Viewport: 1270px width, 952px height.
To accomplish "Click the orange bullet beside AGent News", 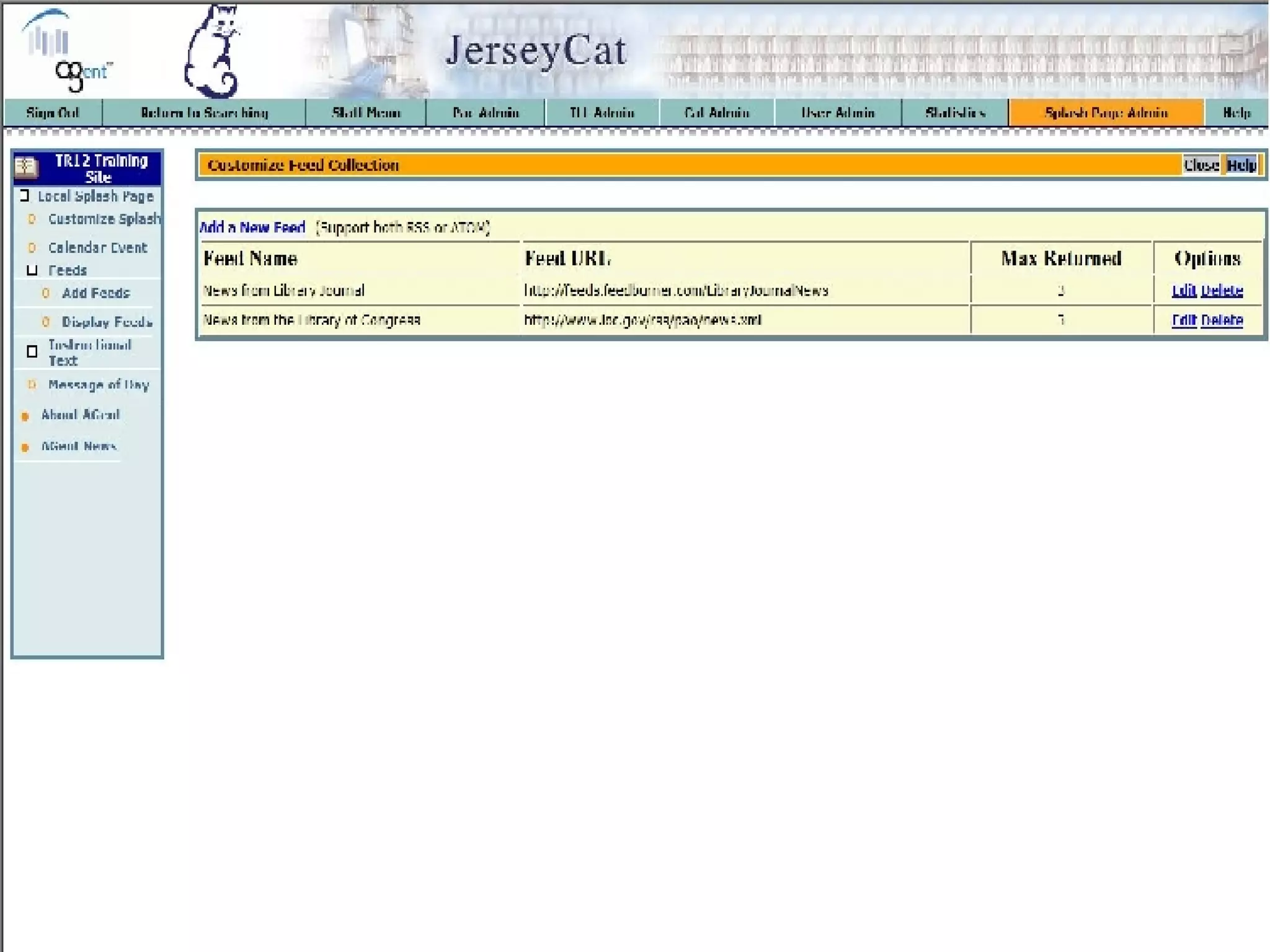I will tap(25, 447).
